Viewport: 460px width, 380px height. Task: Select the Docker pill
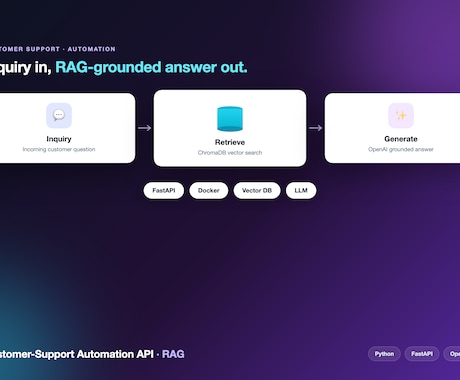pos(209,191)
